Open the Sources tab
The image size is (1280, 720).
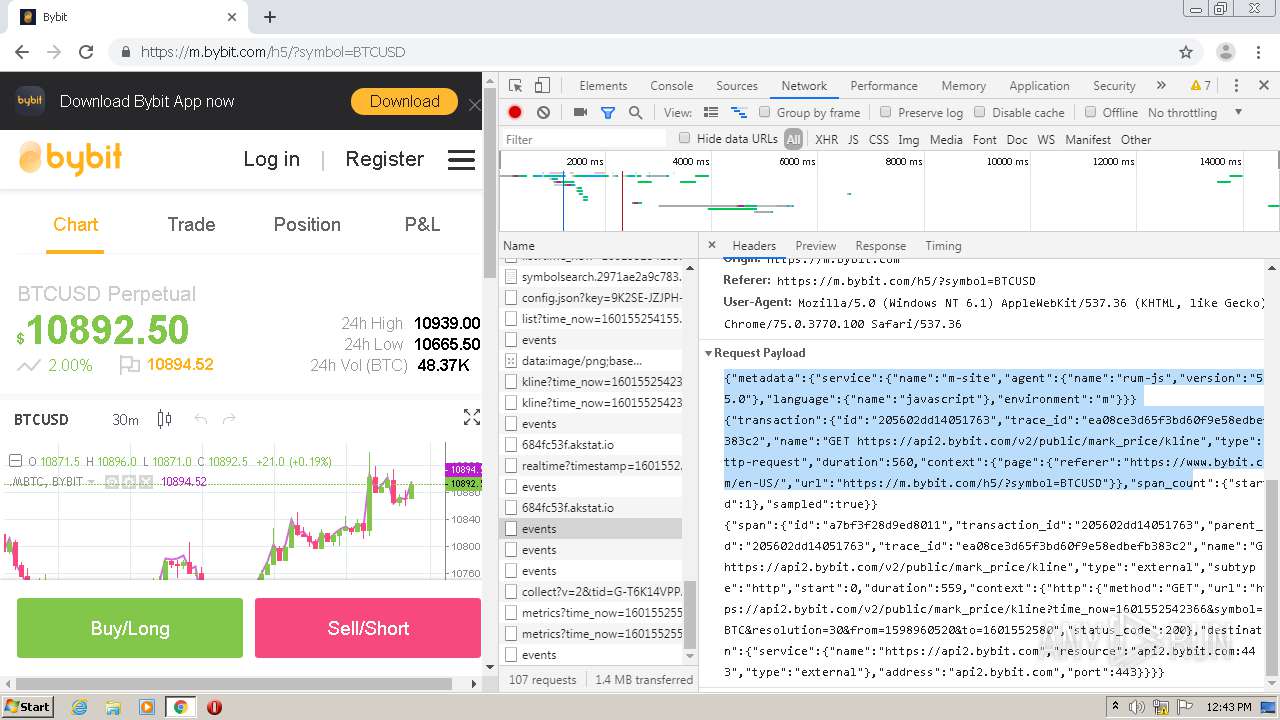pyautogui.click(x=737, y=86)
